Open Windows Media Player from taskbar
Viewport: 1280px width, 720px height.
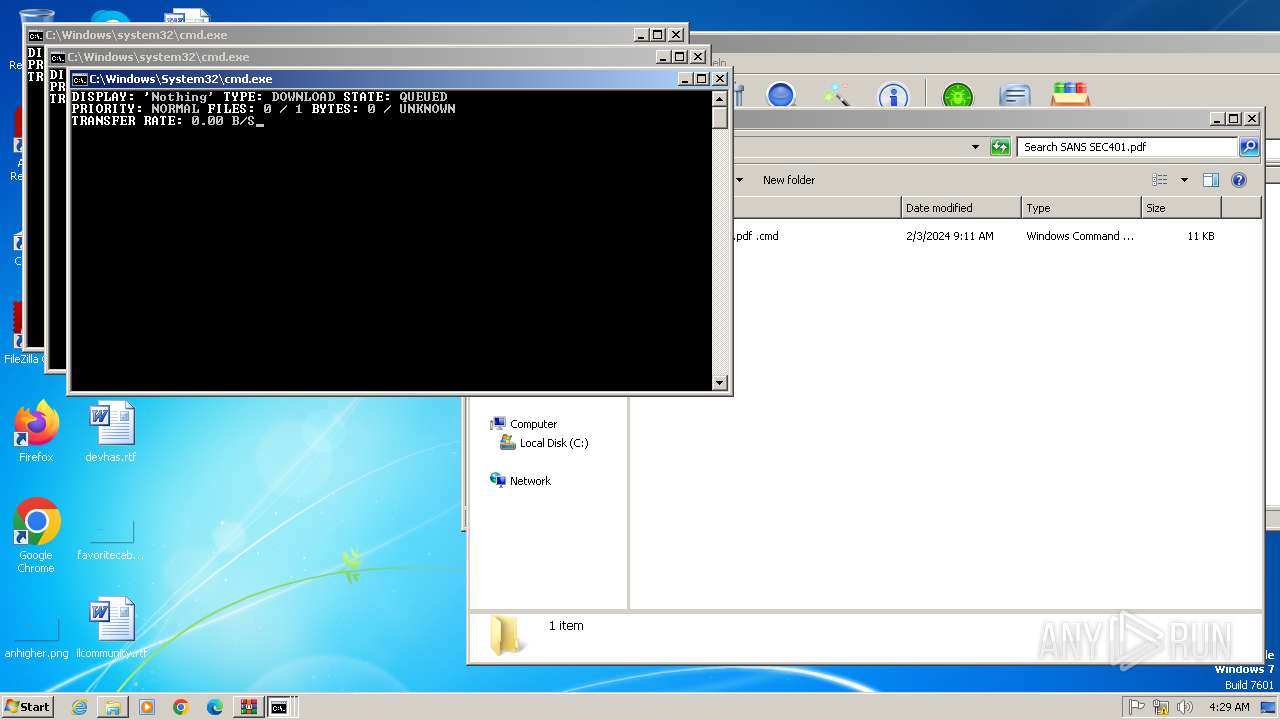click(x=147, y=707)
